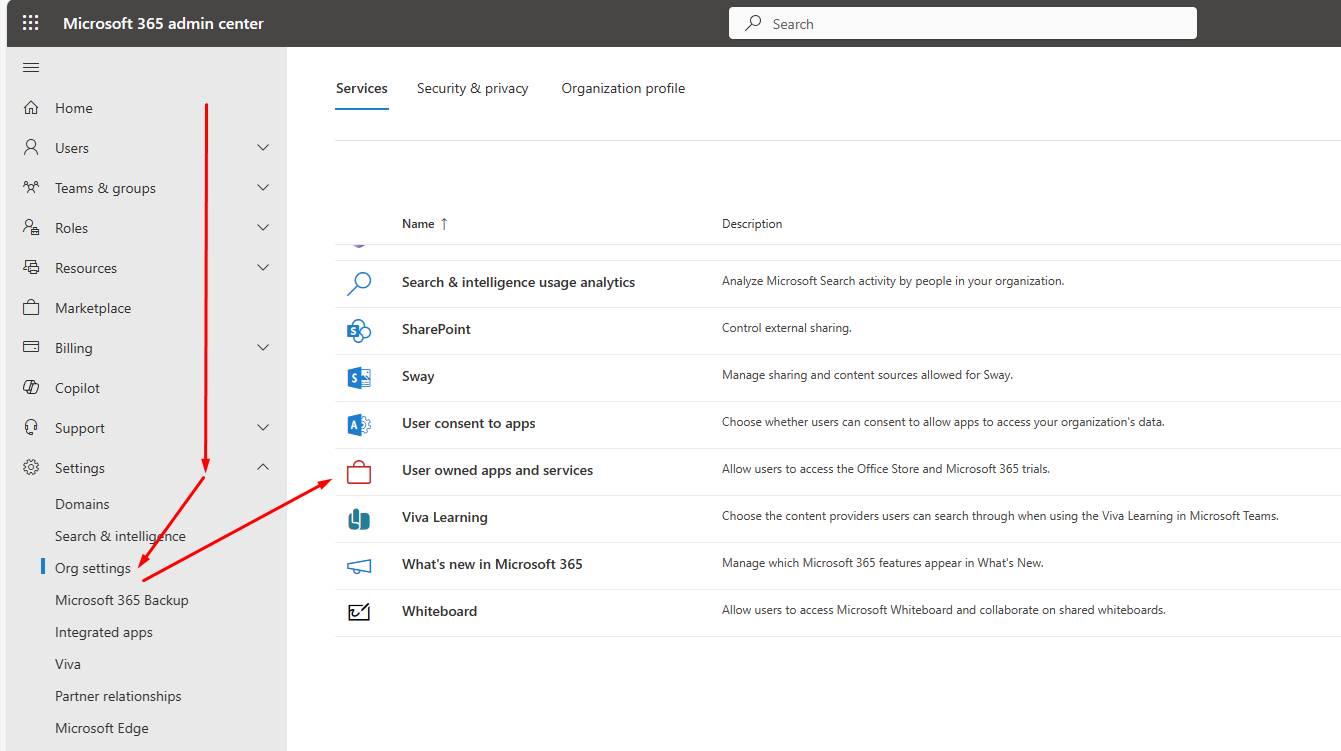The width and height of the screenshot is (1341, 751).
Task: Click the Home house icon
Action: [31, 108]
